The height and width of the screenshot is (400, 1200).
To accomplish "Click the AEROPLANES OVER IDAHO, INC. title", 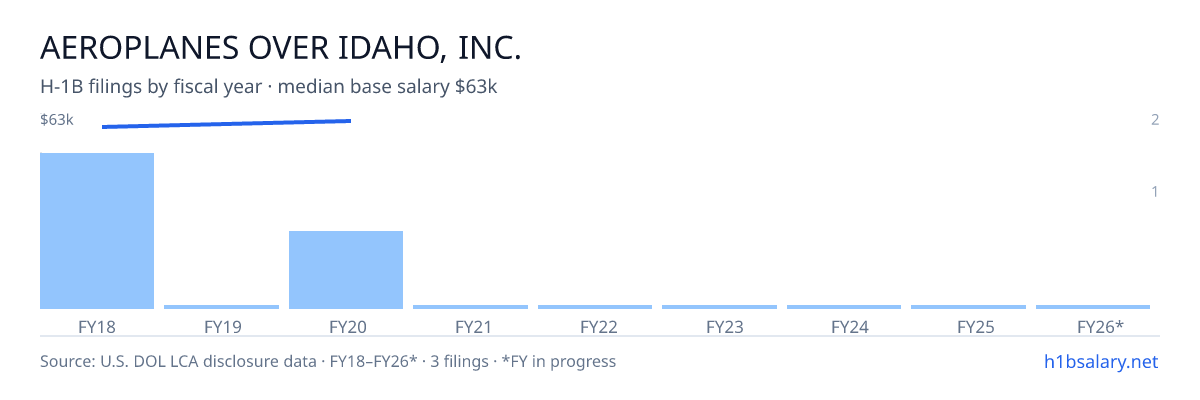I will (x=281, y=48).
